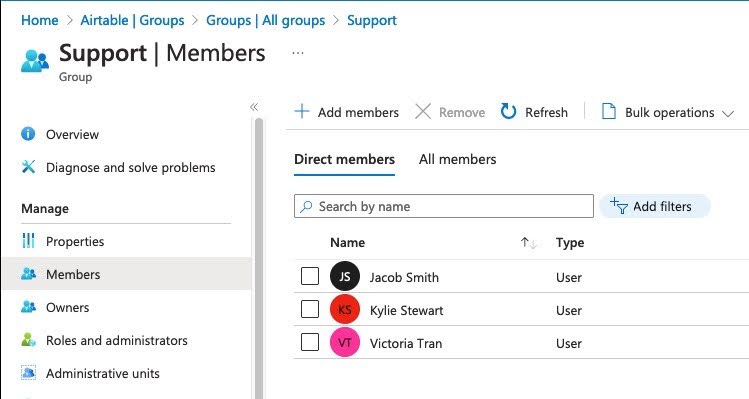Click the sidebar vertical scrollbar
749x399 pixels.
point(259,258)
